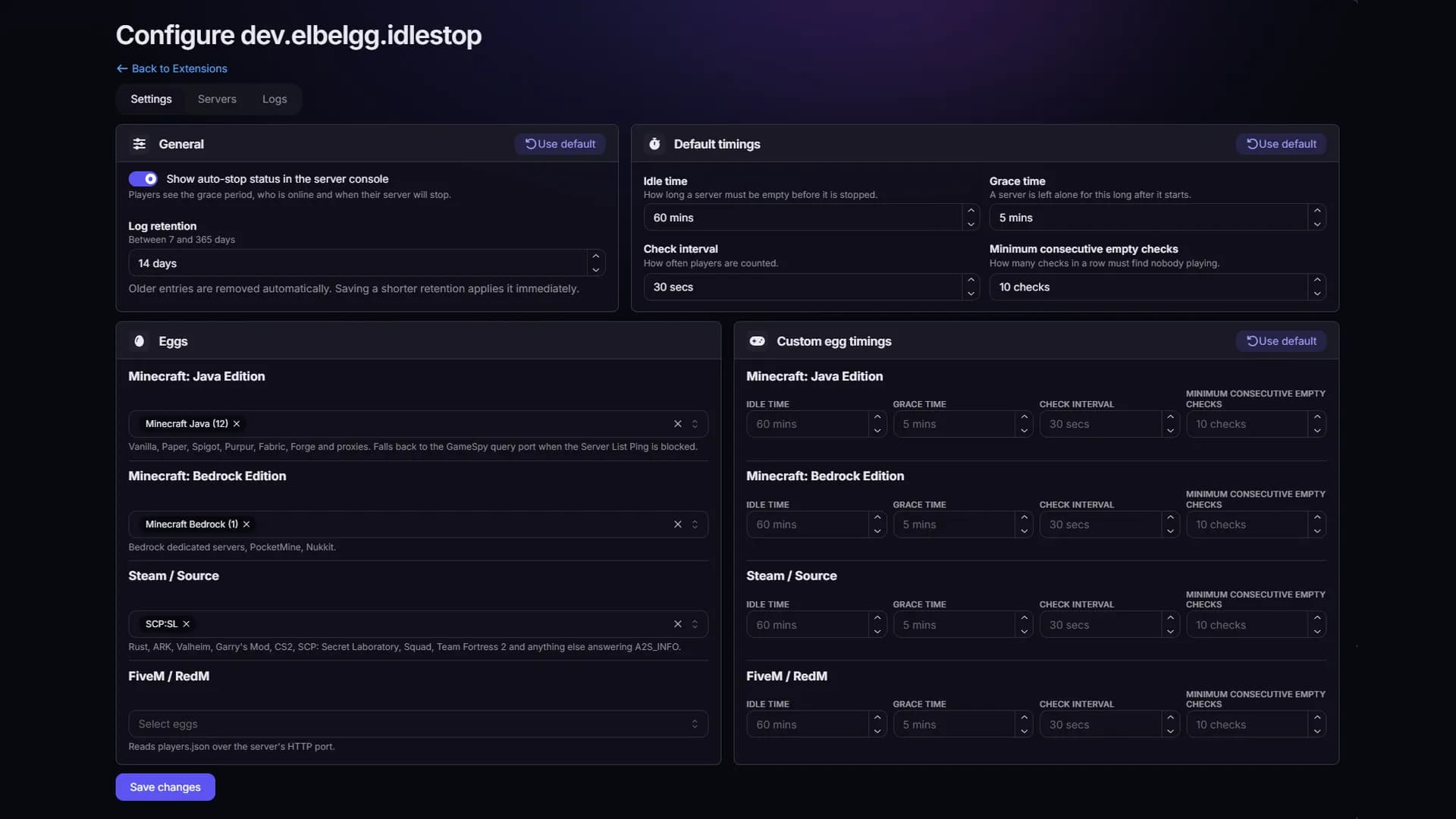Reset General settings with Use default
This screenshot has width=1456, height=819.
(560, 144)
